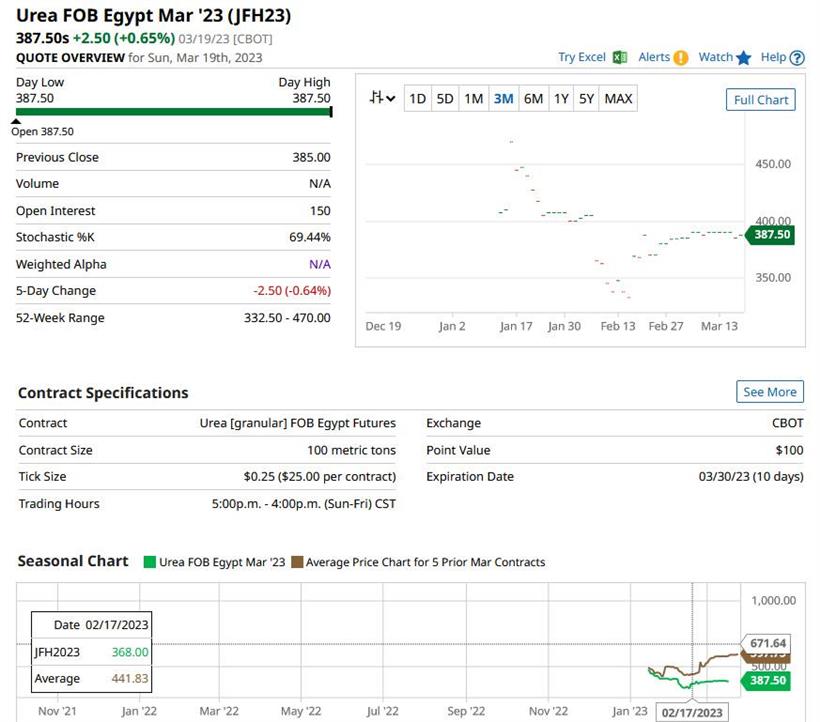The image size is (820, 722).
Task: Select the 3M chart period
Action: click(503, 98)
